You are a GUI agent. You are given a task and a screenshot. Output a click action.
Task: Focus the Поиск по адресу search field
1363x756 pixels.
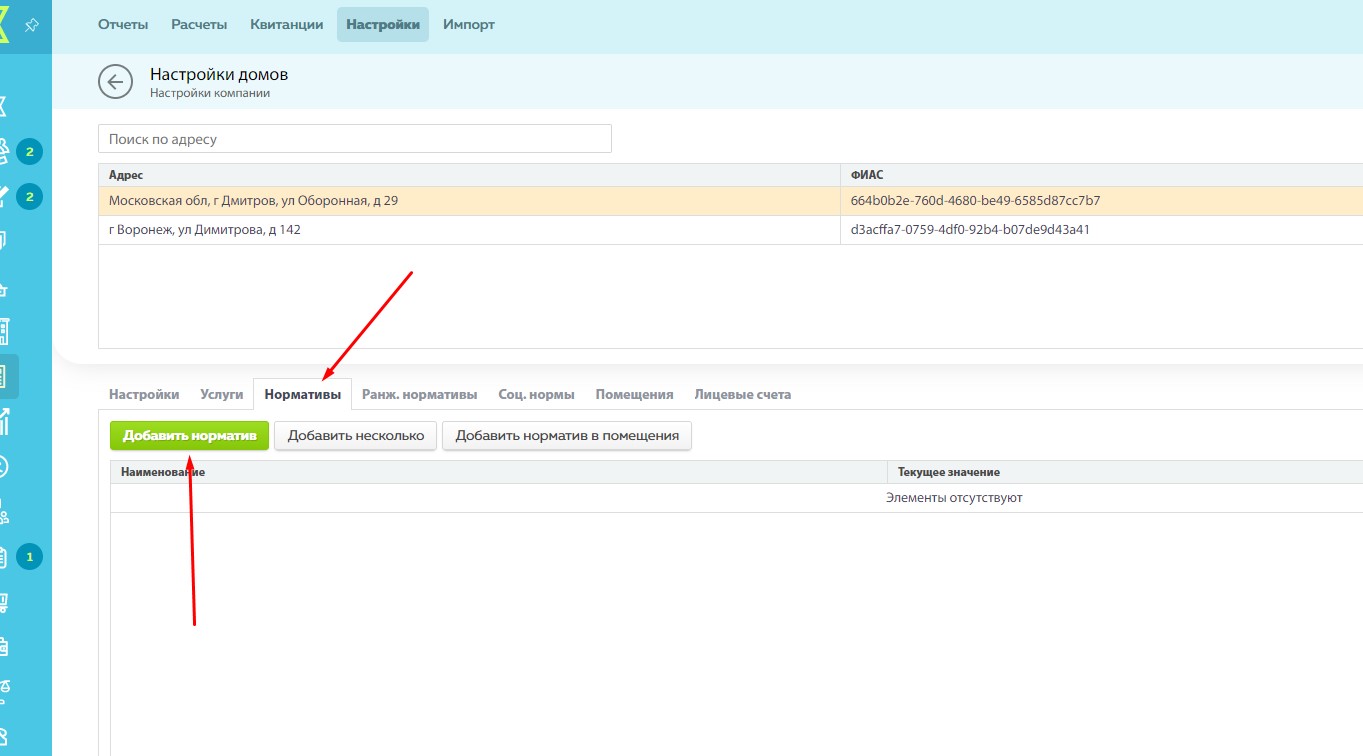(355, 139)
